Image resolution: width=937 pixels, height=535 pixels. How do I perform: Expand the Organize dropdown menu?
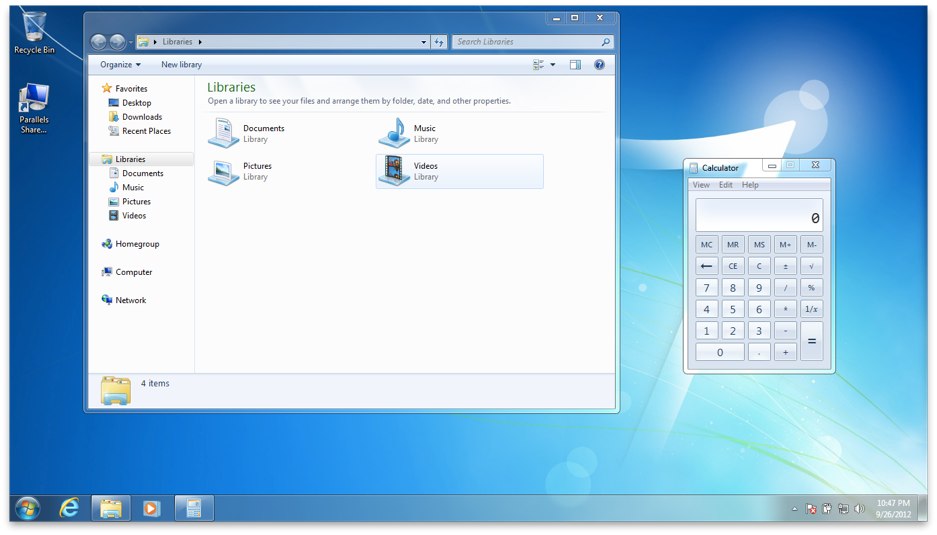tap(120, 65)
